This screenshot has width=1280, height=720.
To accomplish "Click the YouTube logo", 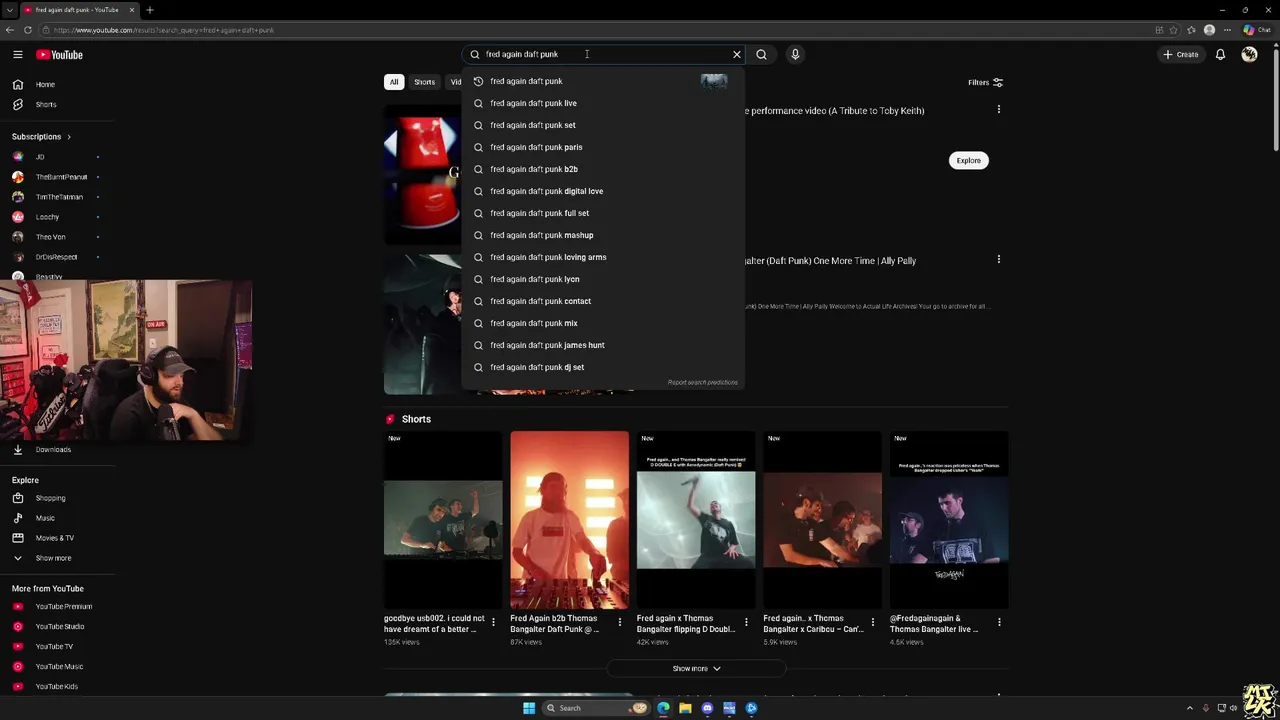I will 59,55.
